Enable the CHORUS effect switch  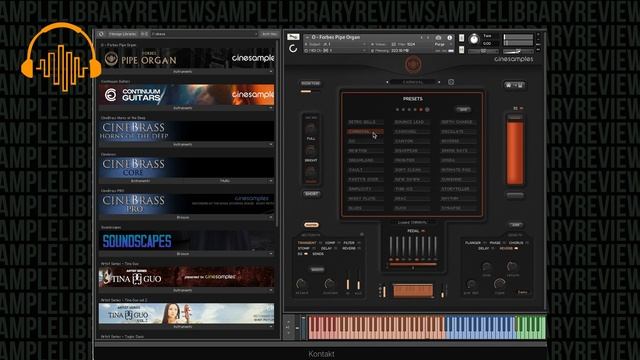[x=527, y=243]
